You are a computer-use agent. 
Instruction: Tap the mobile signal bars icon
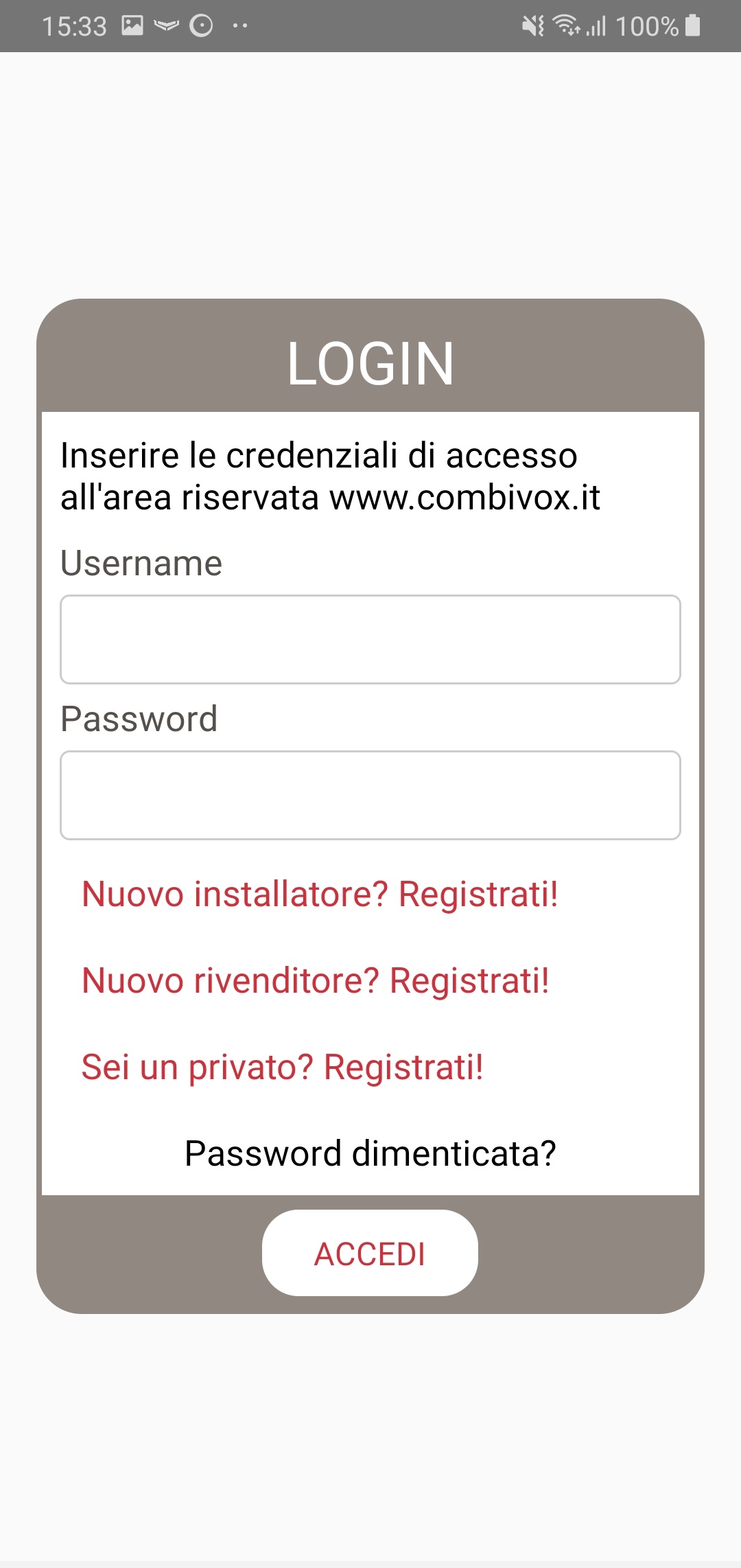596,26
